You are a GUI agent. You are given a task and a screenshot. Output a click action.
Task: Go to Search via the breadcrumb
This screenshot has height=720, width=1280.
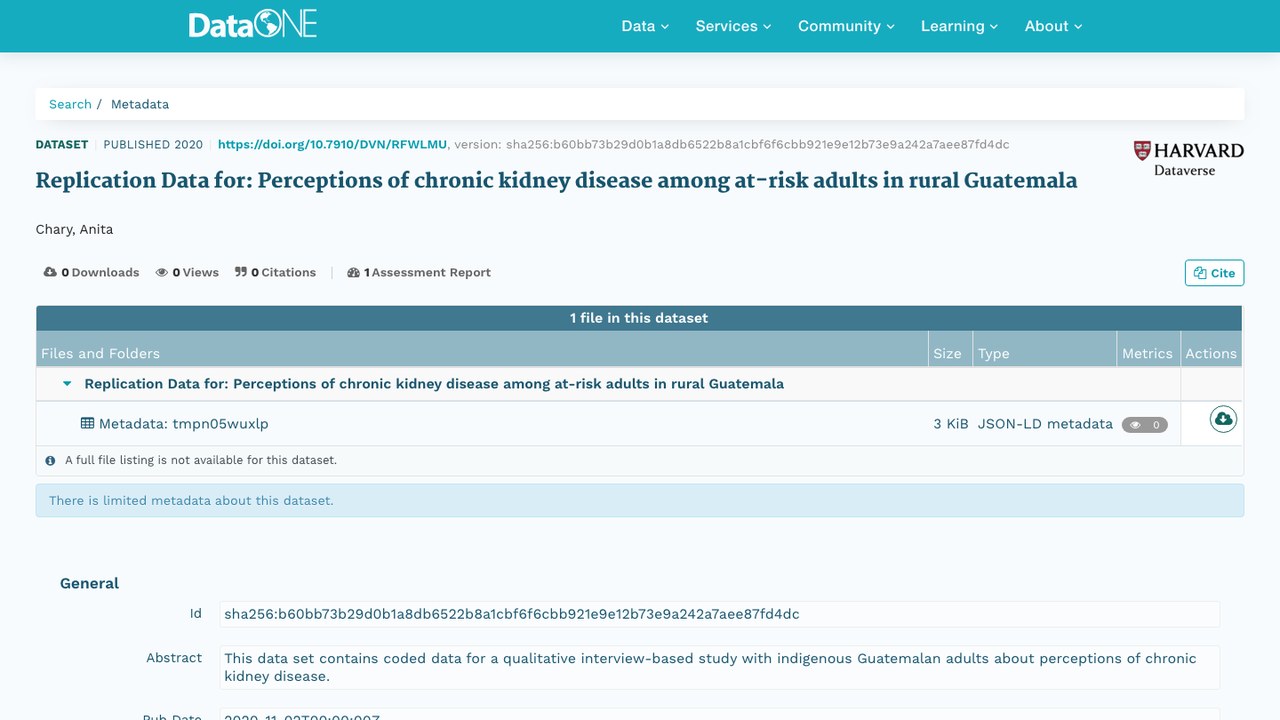70,104
